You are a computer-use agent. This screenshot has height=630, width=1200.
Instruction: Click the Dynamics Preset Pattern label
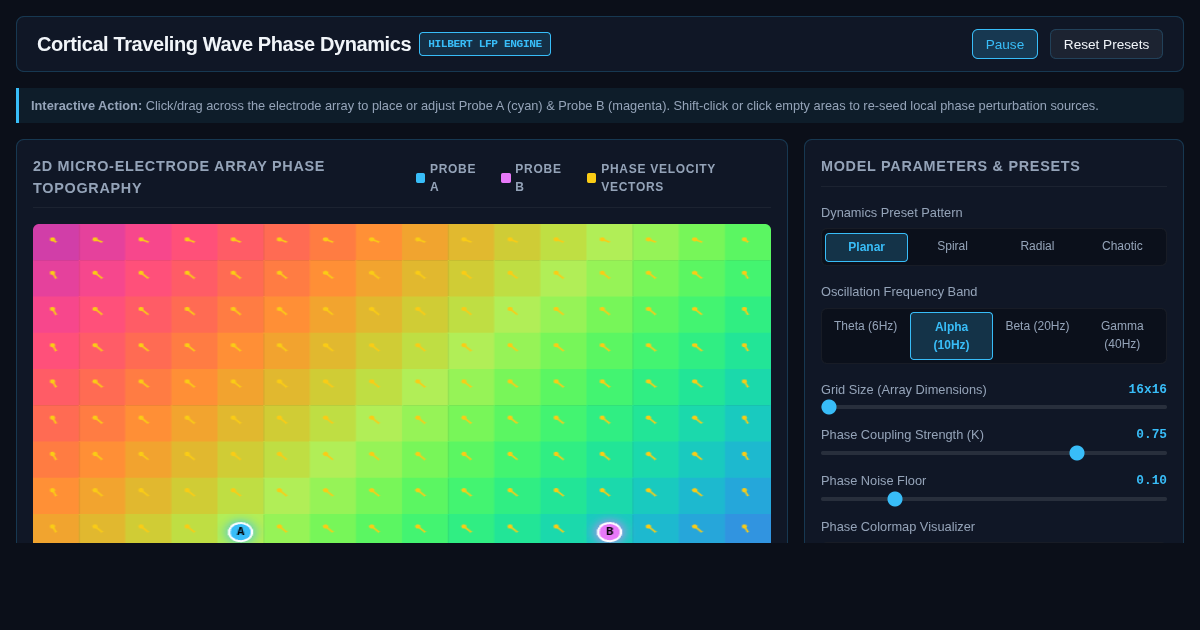[892, 213]
